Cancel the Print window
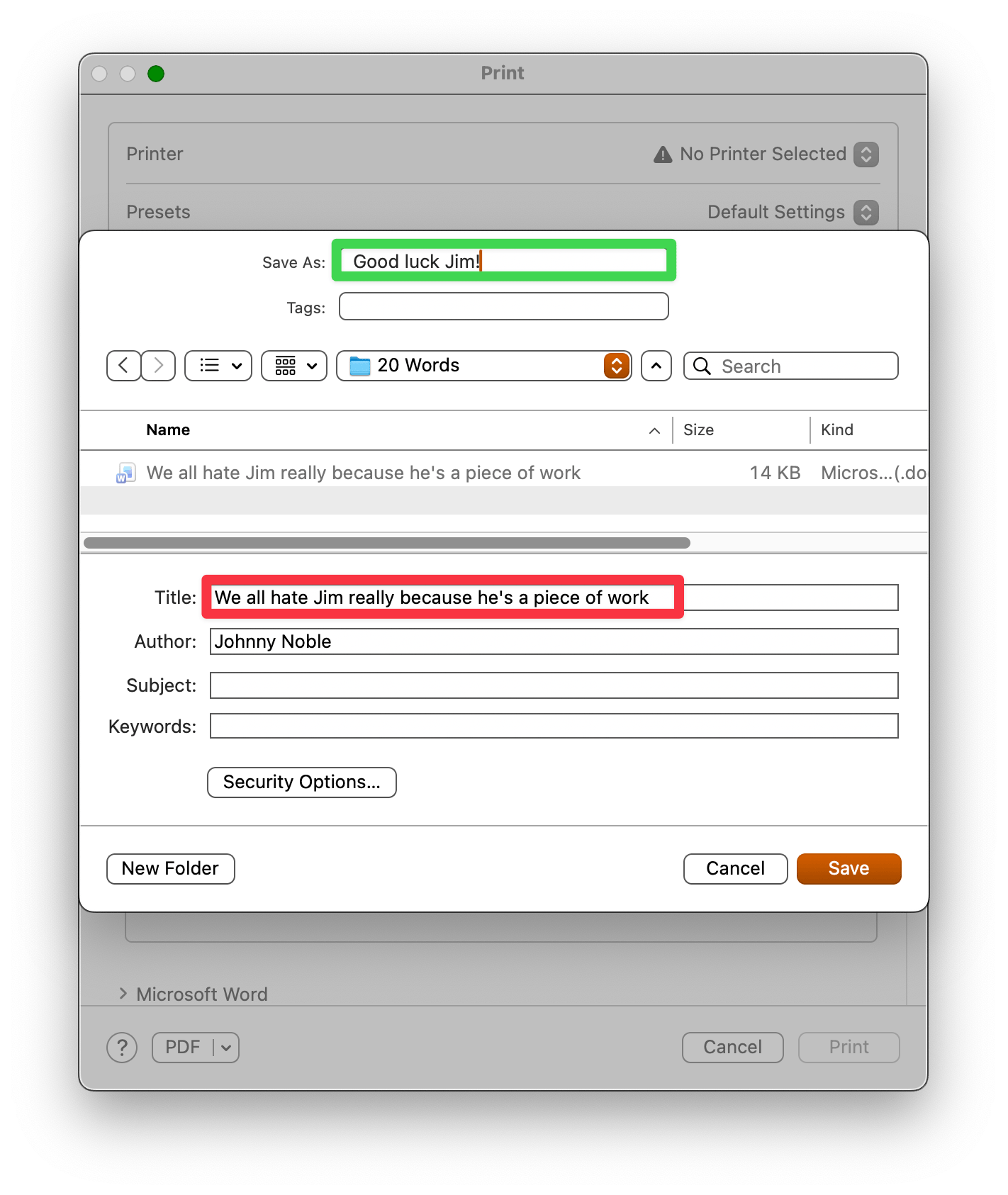 pos(733,1048)
